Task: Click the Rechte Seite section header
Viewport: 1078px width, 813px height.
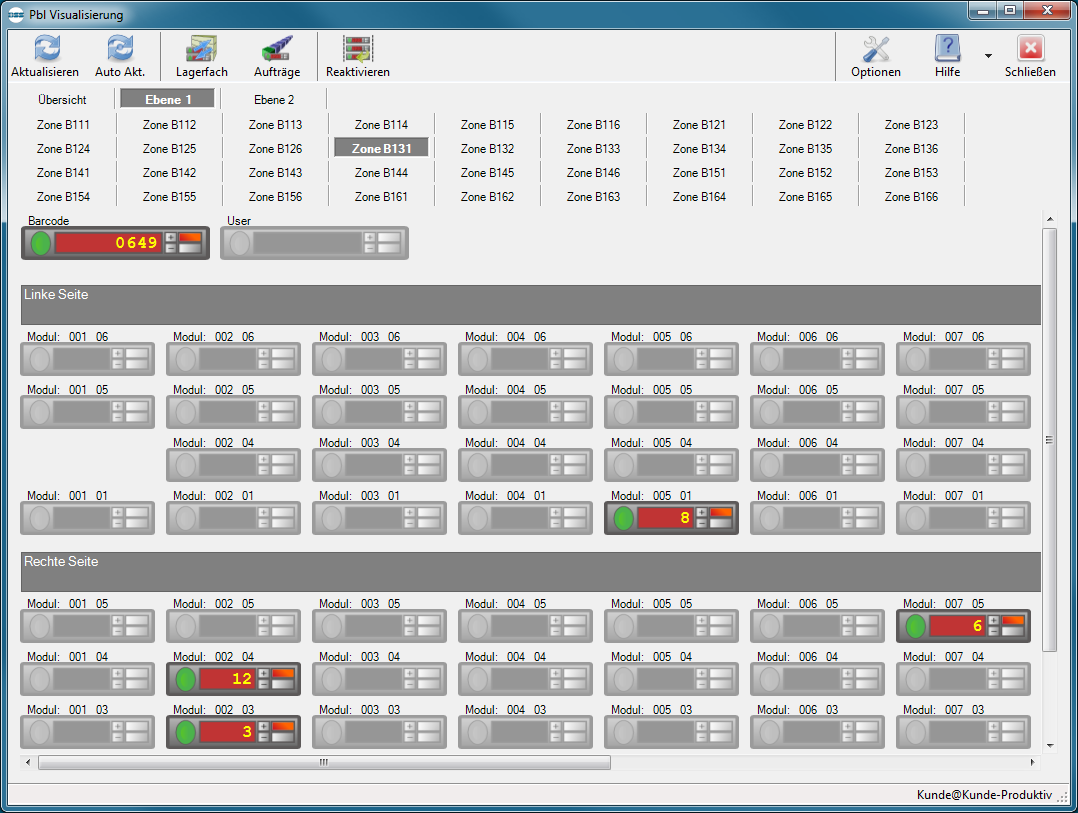Action: click(x=531, y=572)
